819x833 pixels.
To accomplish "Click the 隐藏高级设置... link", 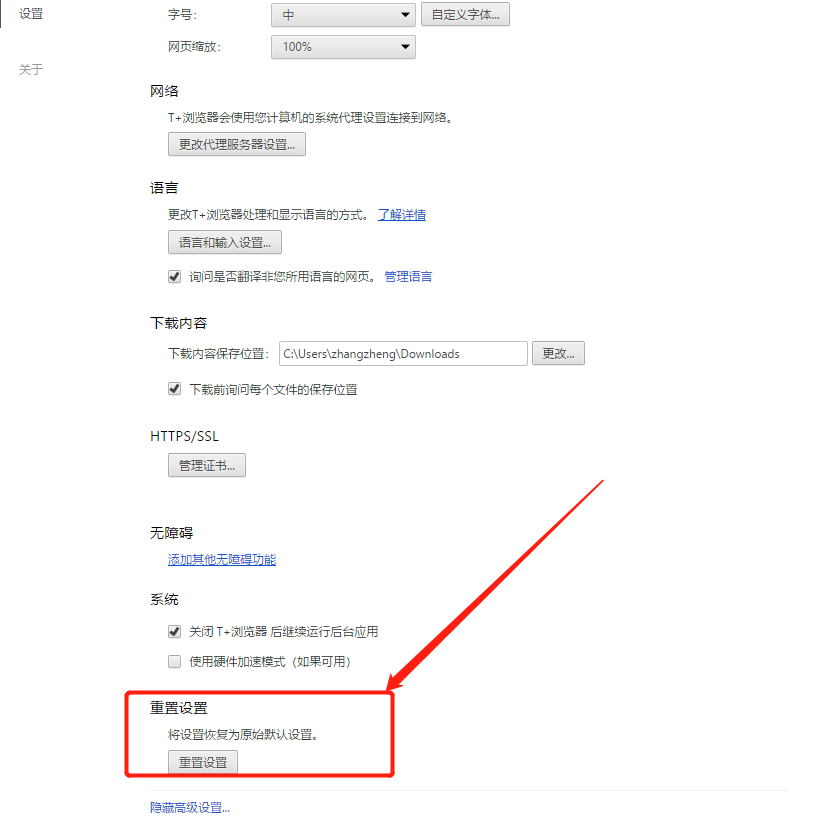I will (x=190, y=808).
